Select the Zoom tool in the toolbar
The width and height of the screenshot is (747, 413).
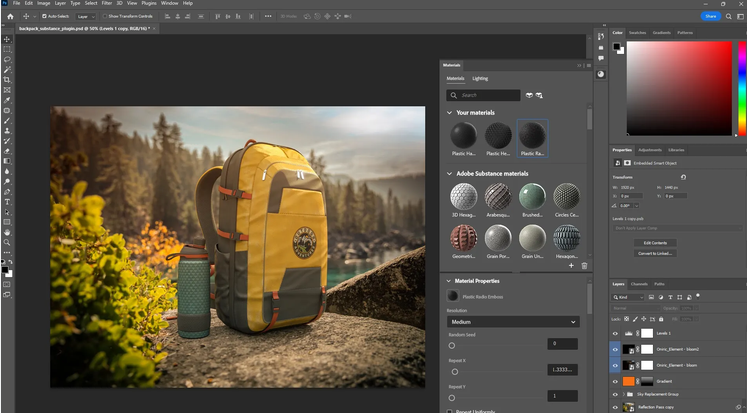[x=7, y=242]
